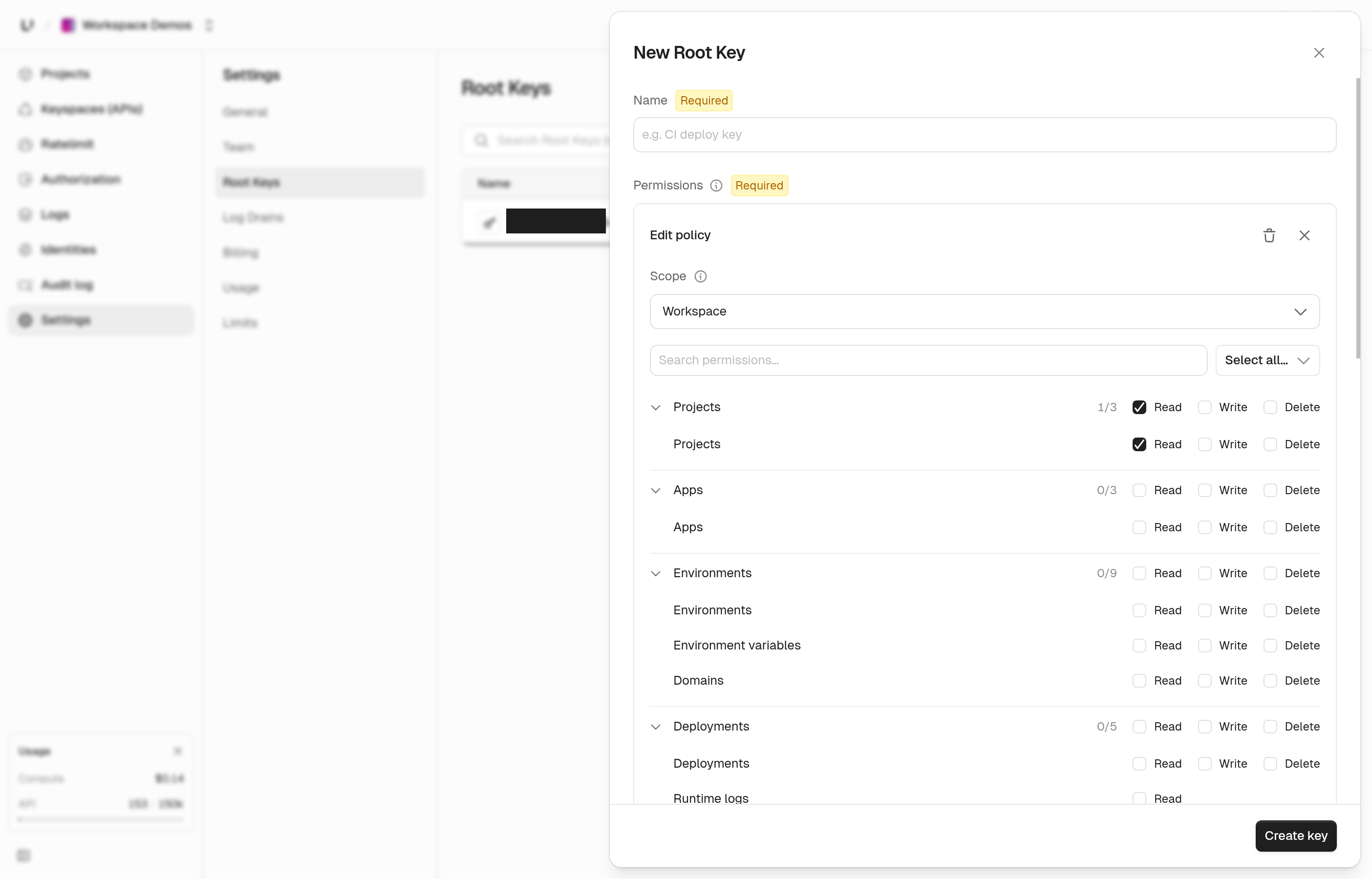Open the Workspace scope dropdown
This screenshot has height=879, width=1372.
click(985, 312)
